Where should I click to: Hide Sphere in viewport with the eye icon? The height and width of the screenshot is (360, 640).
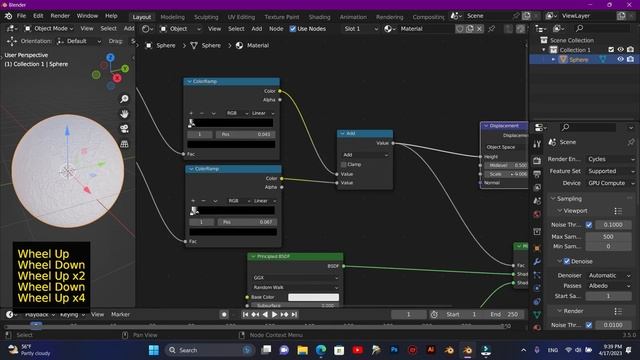pos(620,60)
